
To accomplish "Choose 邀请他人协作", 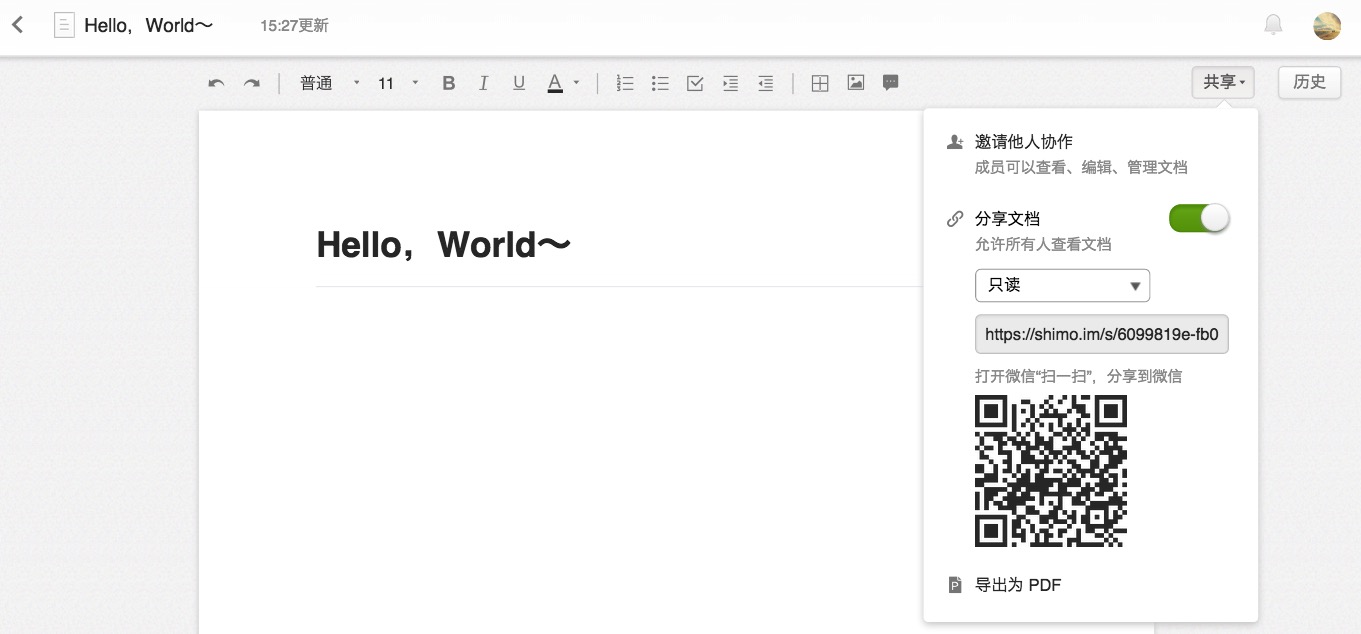I will pyautogui.click(x=1024, y=142).
